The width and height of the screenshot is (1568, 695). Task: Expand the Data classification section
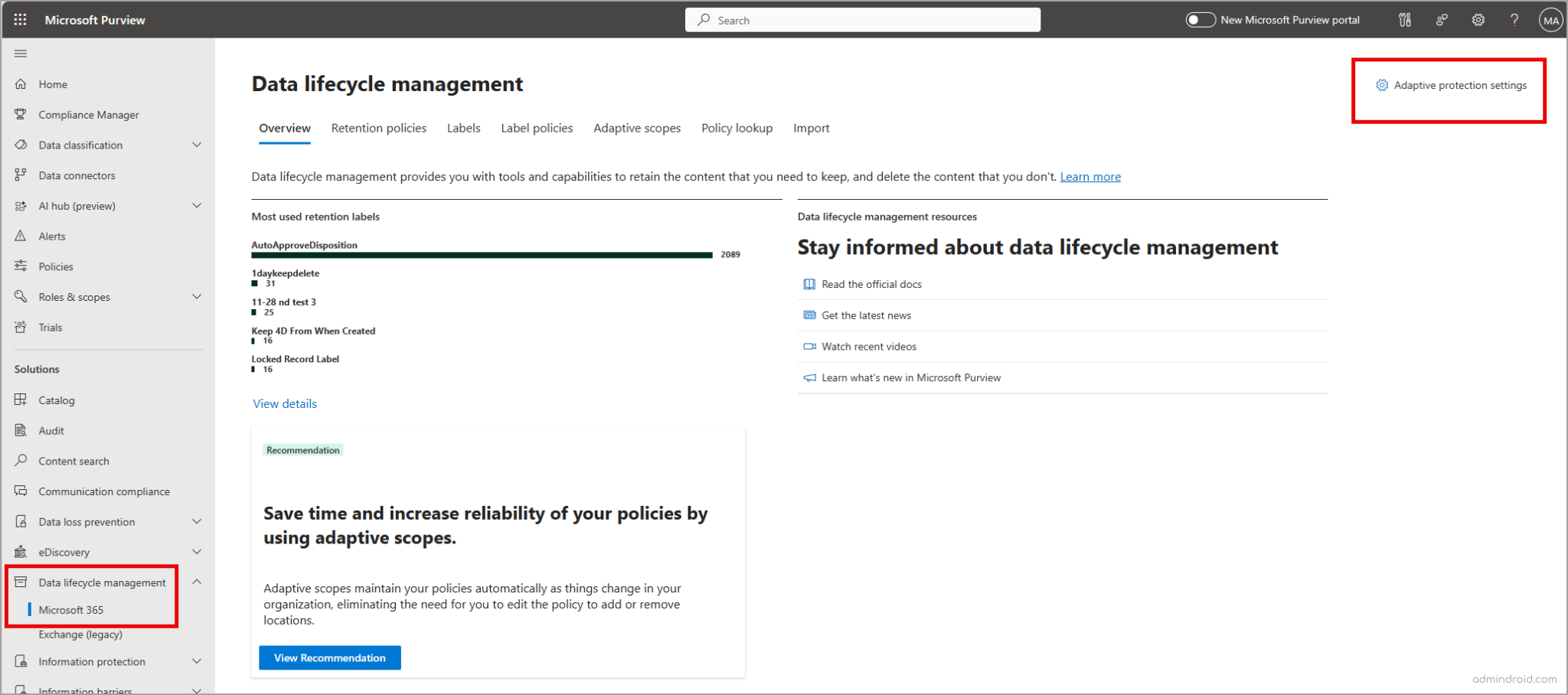197,145
